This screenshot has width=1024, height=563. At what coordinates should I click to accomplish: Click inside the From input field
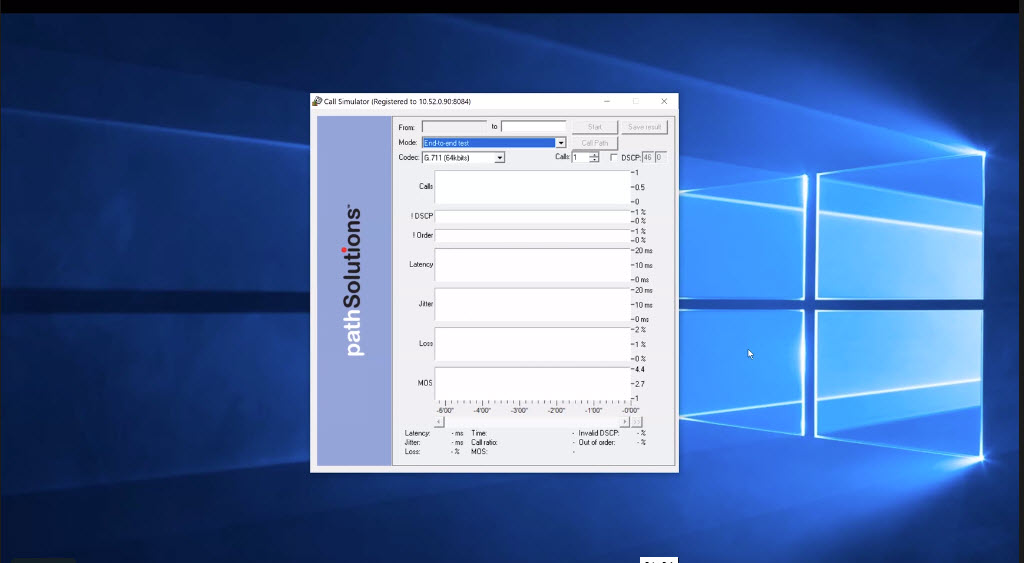point(453,127)
